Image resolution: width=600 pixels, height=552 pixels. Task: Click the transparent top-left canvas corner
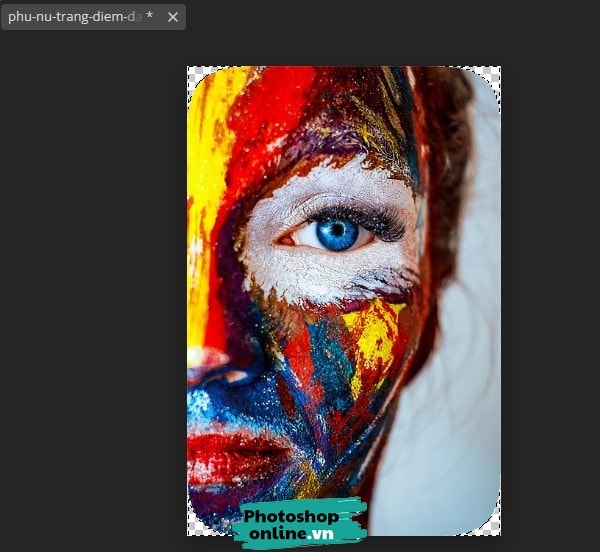coord(192,72)
